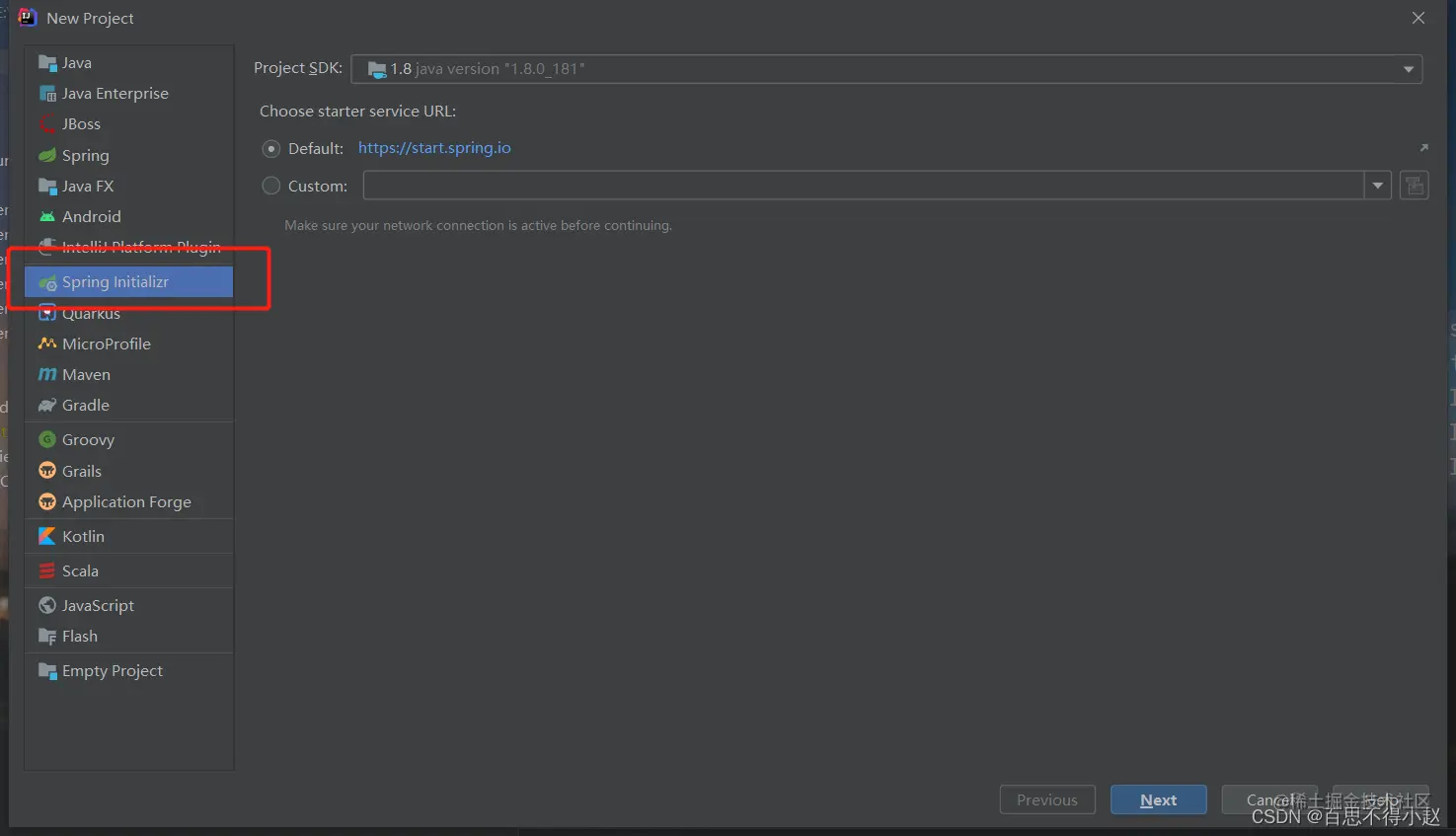The height and width of the screenshot is (836, 1456).
Task: Select Maven project type
Action: coord(128,374)
